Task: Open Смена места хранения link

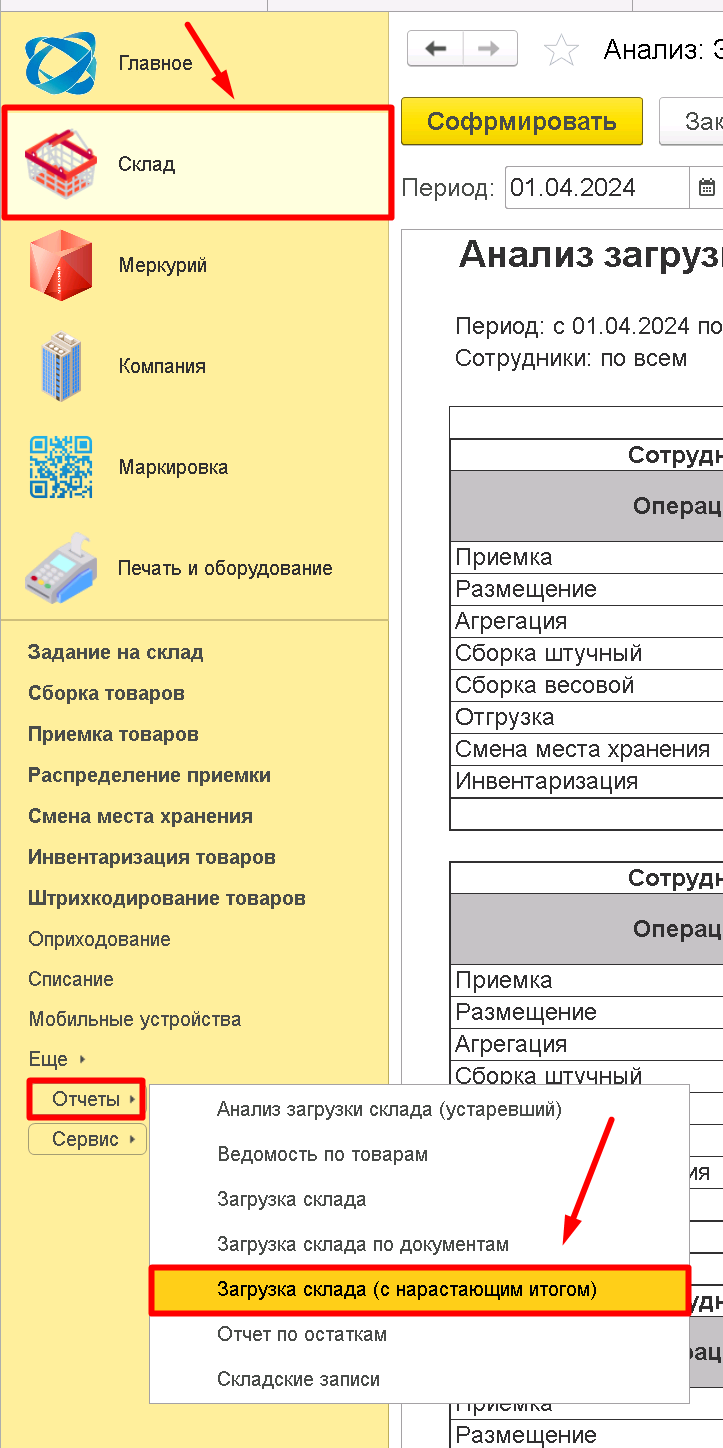Action: 140,816
